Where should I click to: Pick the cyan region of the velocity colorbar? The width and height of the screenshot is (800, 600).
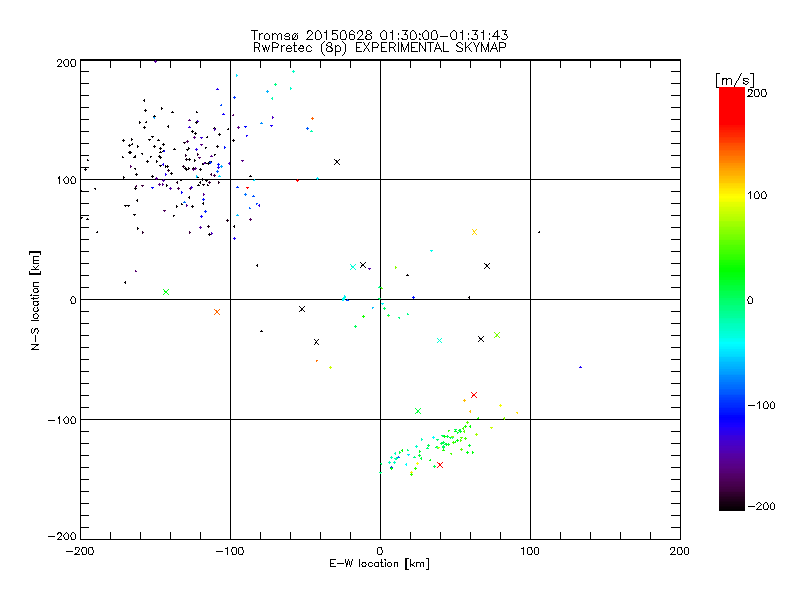click(732, 344)
